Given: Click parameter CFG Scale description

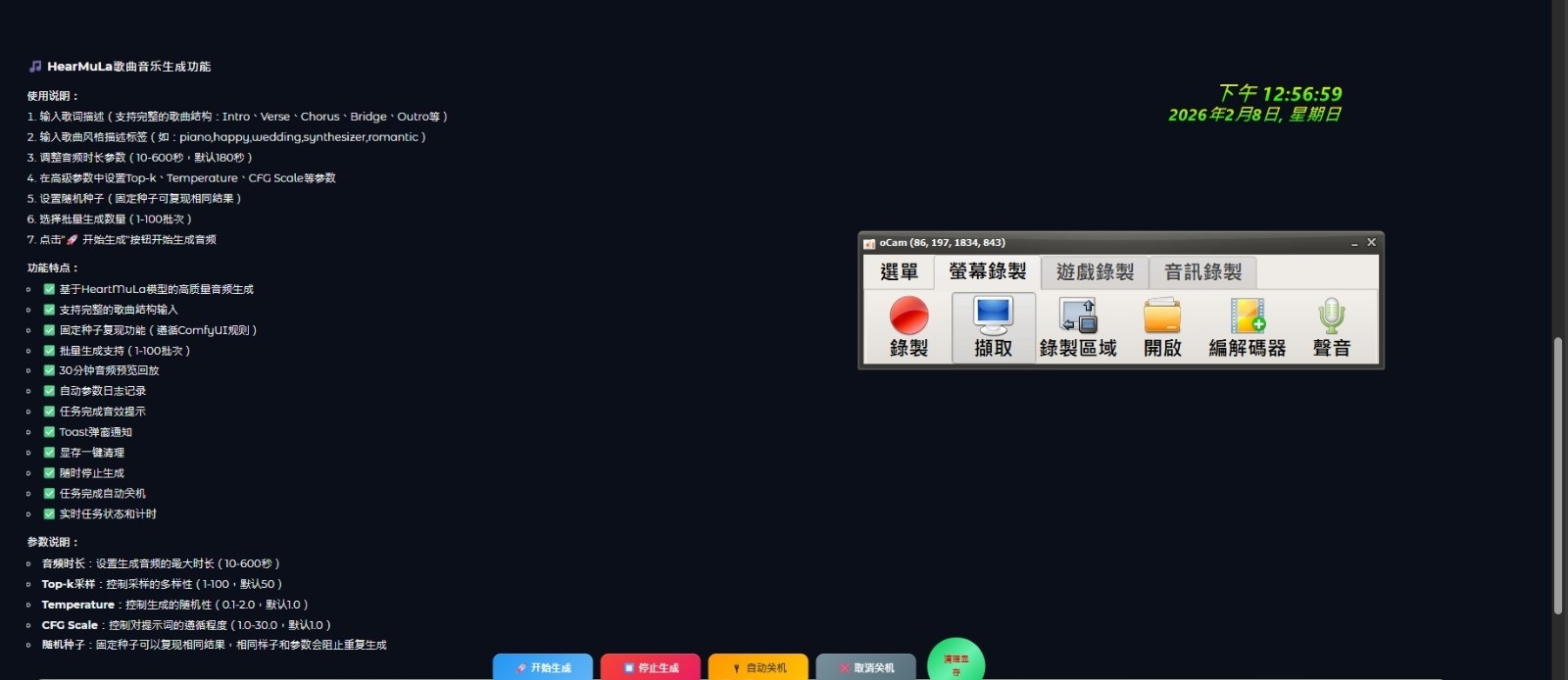Looking at the screenshot, I should coord(186,625).
